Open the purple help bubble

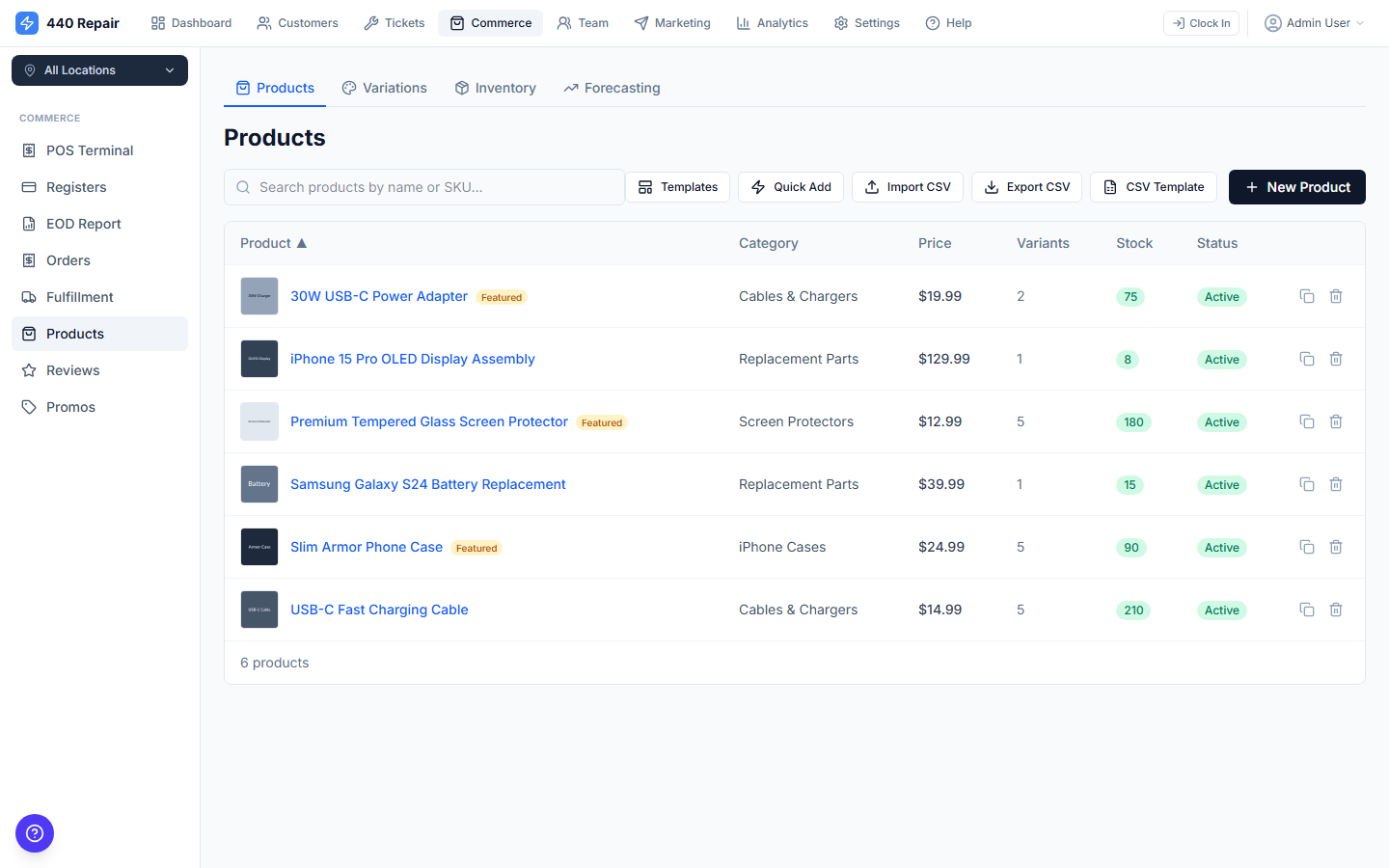(35, 833)
